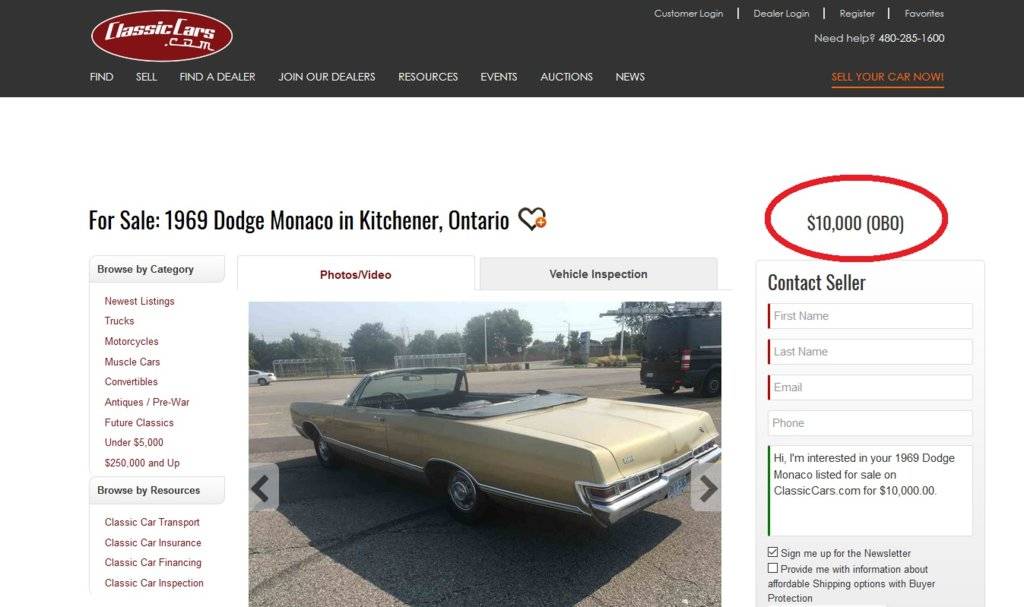
Task: Open the FIND menu in navigation bar
Action: [101, 76]
